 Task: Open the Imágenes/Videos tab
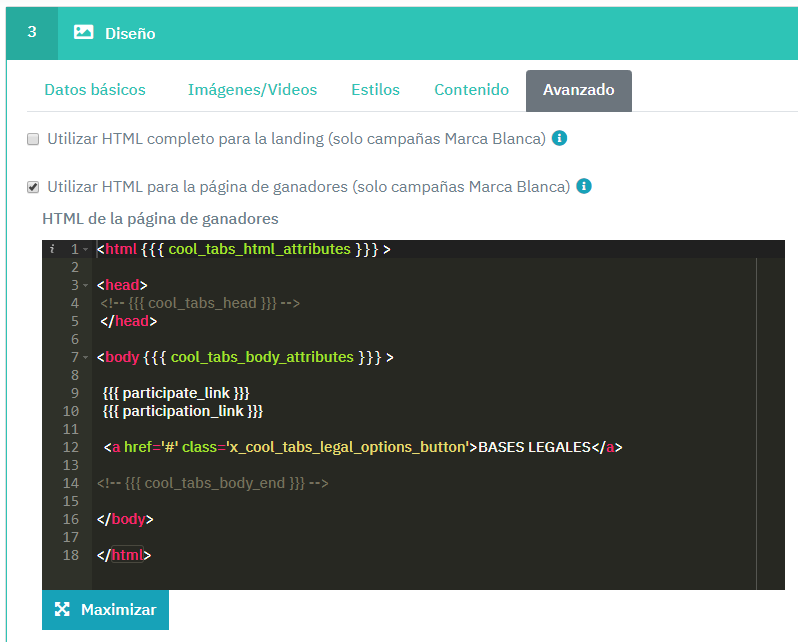[x=252, y=90]
